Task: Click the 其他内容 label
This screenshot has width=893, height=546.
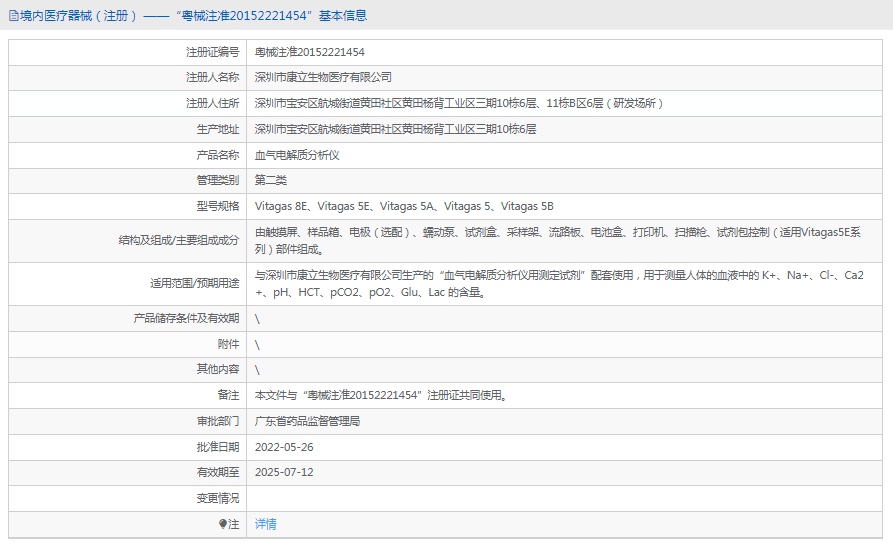Action: [x=218, y=370]
